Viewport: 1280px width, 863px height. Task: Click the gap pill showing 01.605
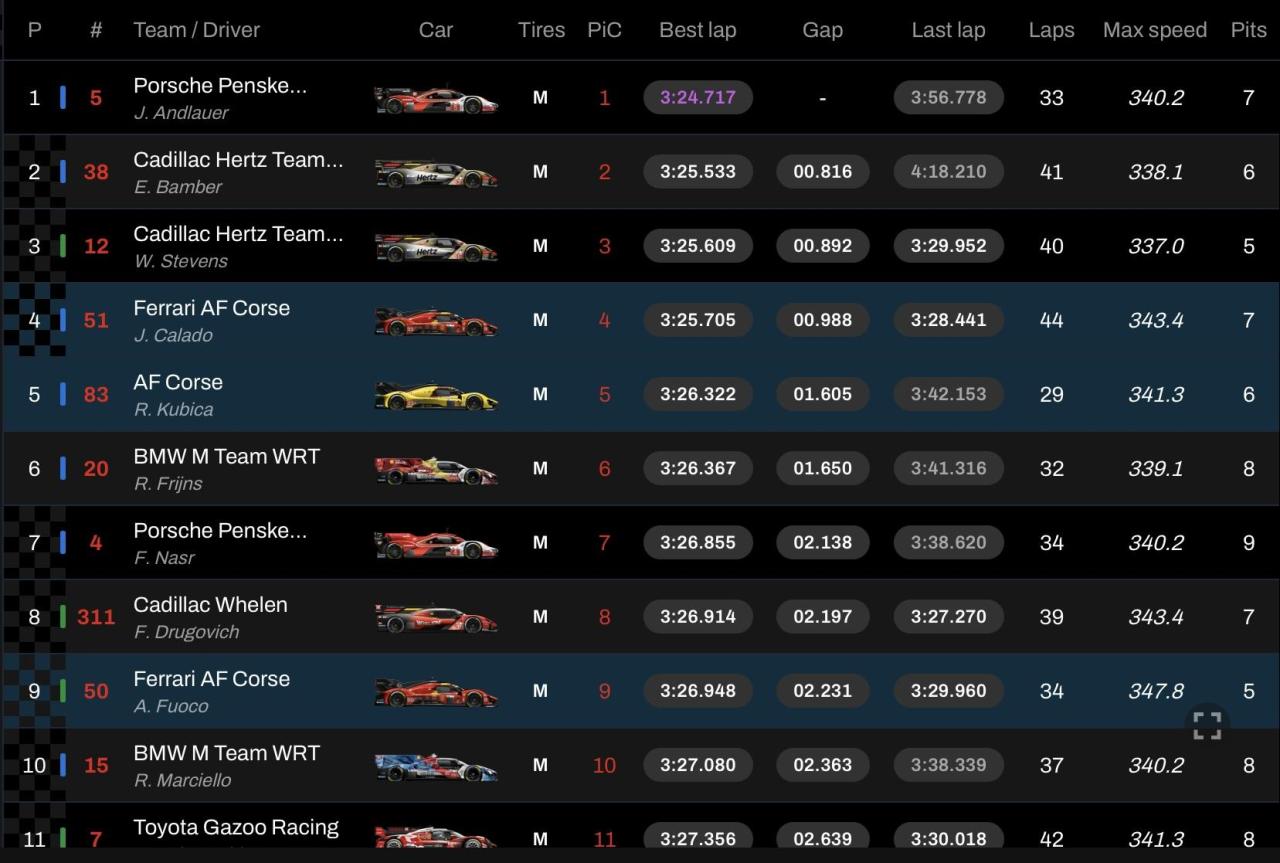pos(822,394)
